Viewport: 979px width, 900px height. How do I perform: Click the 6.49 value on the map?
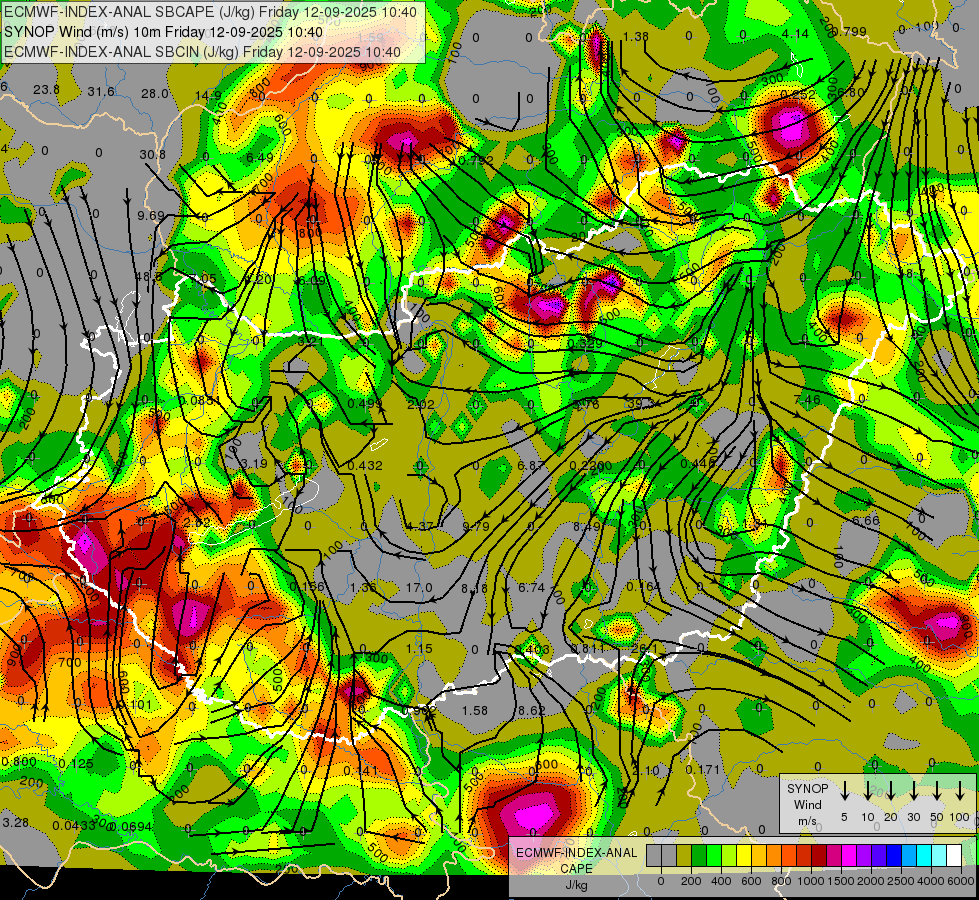coord(260,157)
